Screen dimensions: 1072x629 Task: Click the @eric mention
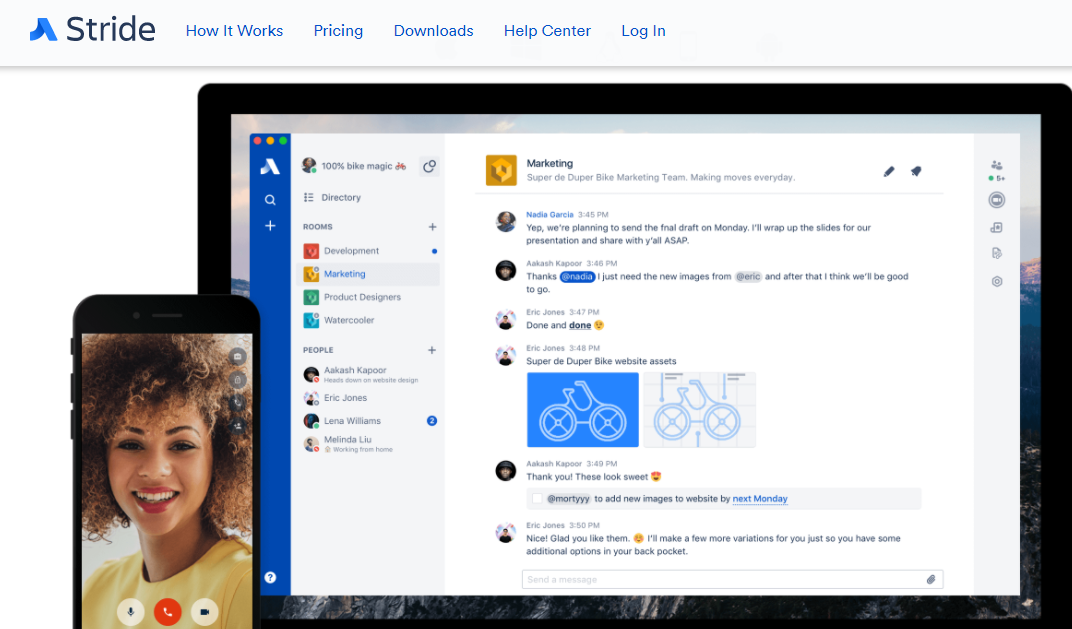[x=748, y=276]
